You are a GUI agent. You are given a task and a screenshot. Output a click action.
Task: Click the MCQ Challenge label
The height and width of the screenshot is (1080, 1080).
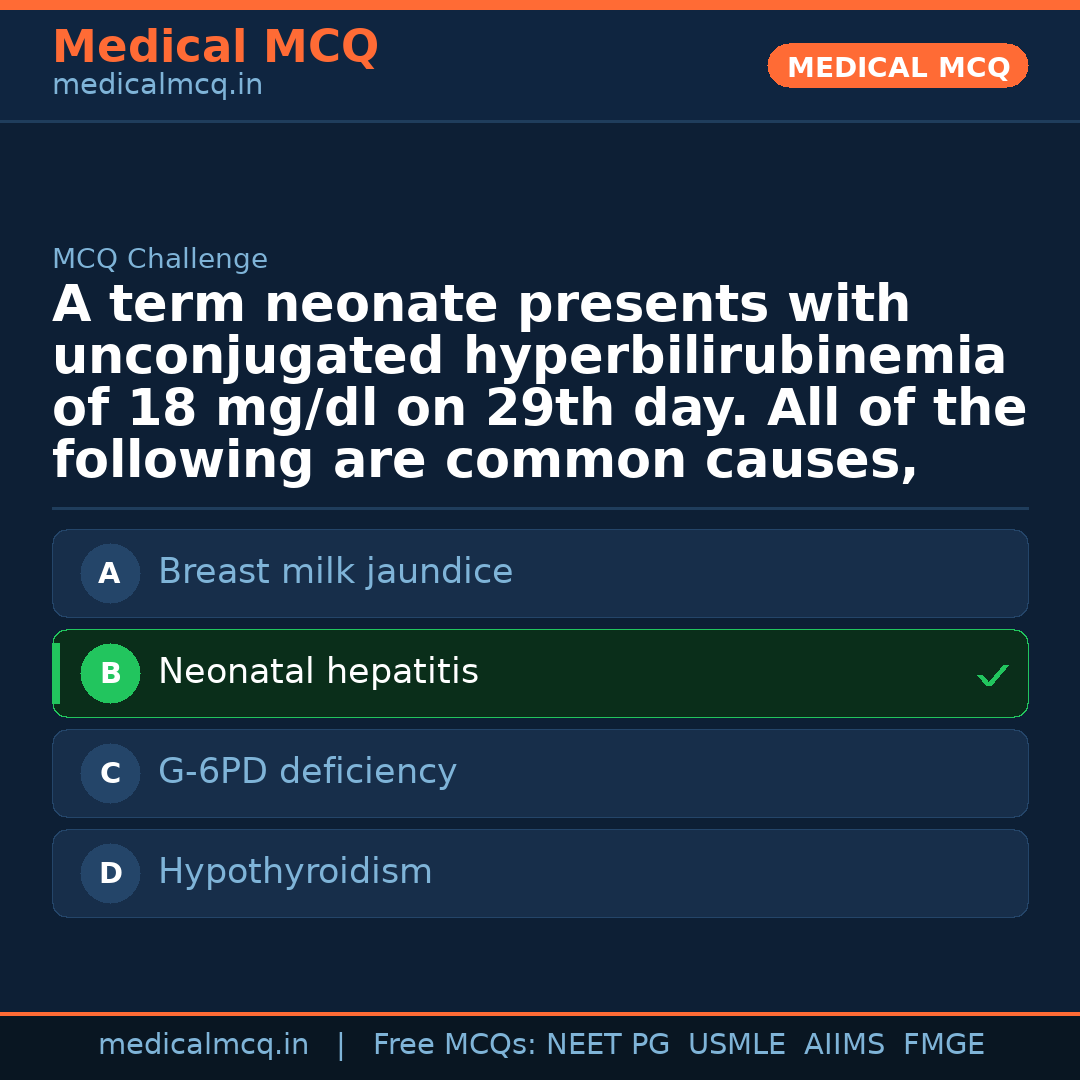(x=160, y=260)
